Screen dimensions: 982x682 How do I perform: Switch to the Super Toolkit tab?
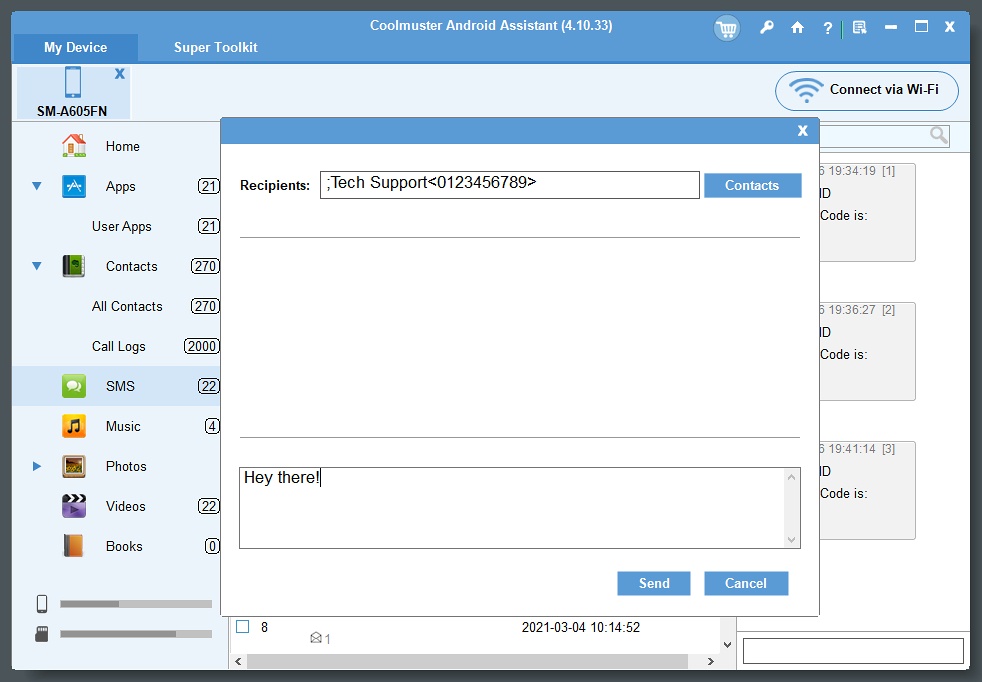pos(215,48)
